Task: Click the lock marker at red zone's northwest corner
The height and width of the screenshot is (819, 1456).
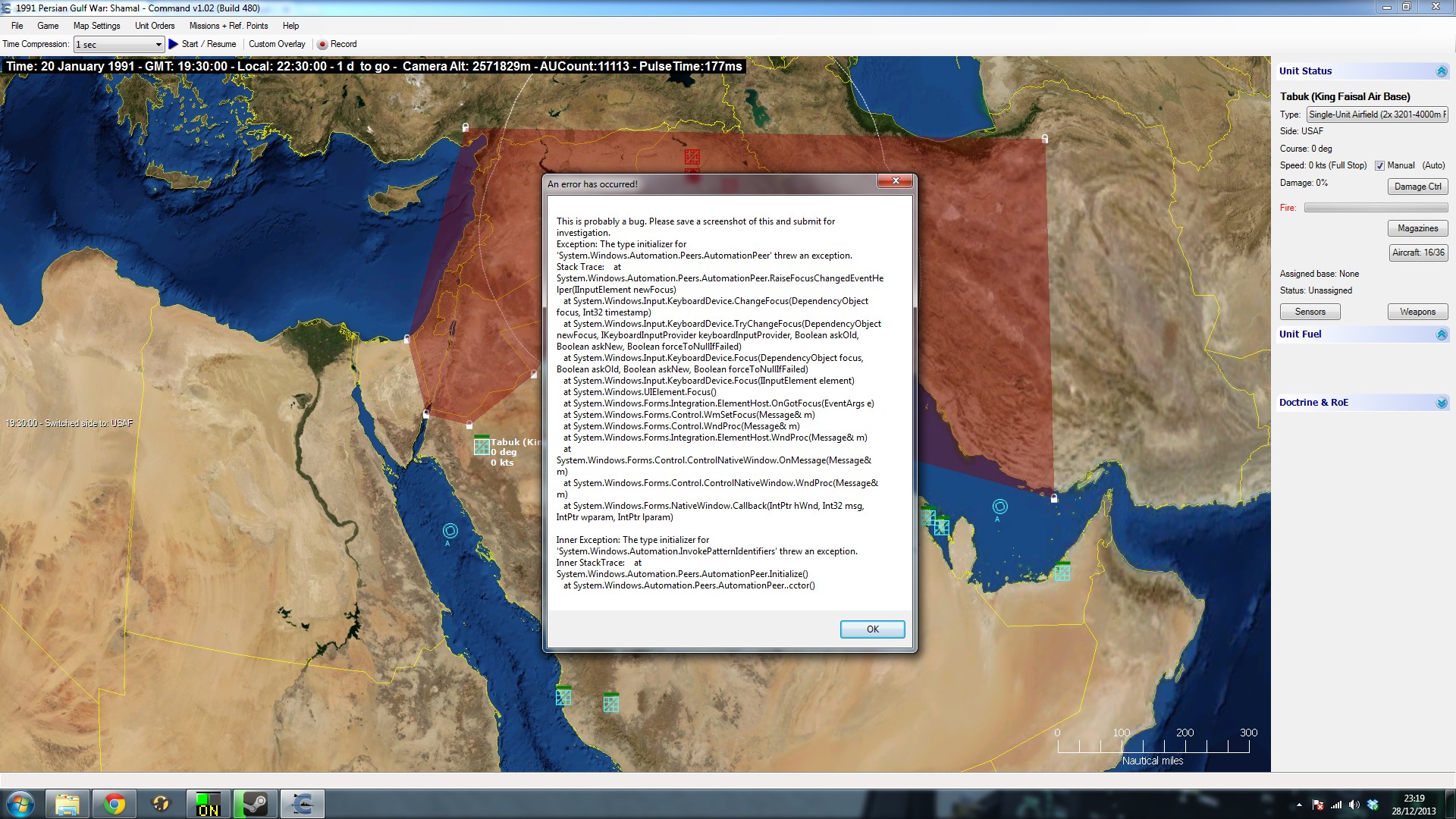Action: (x=466, y=127)
